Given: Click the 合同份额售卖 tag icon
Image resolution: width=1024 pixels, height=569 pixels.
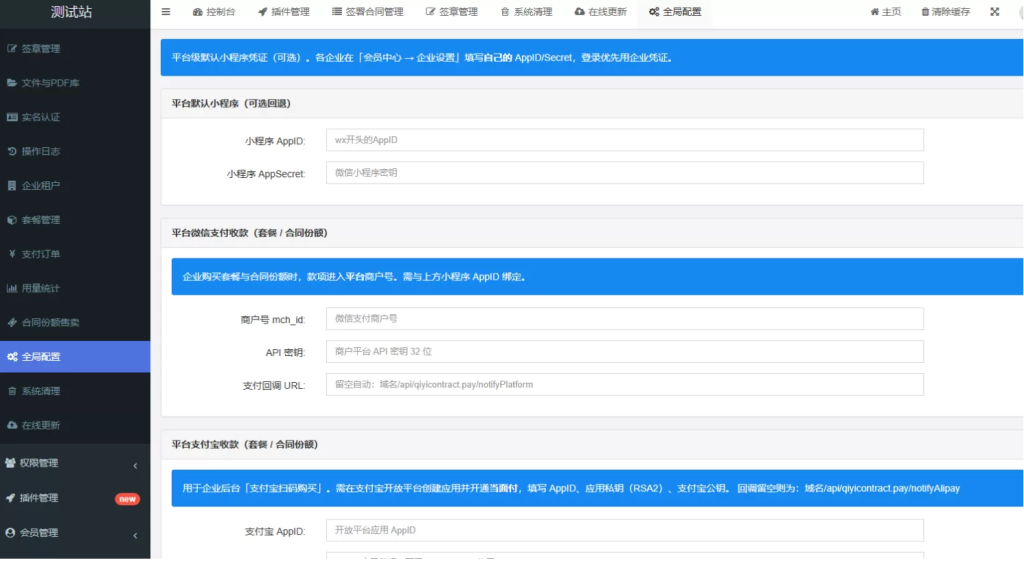Looking at the screenshot, I should (x=12, y=322).
